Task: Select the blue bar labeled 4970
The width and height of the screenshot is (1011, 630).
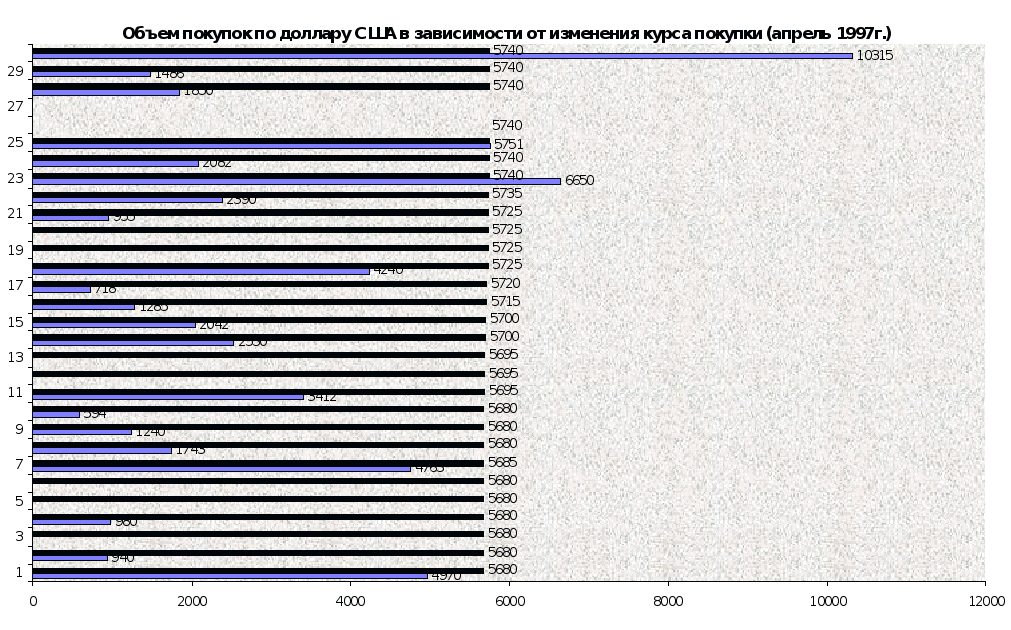Action: [230, 576]
